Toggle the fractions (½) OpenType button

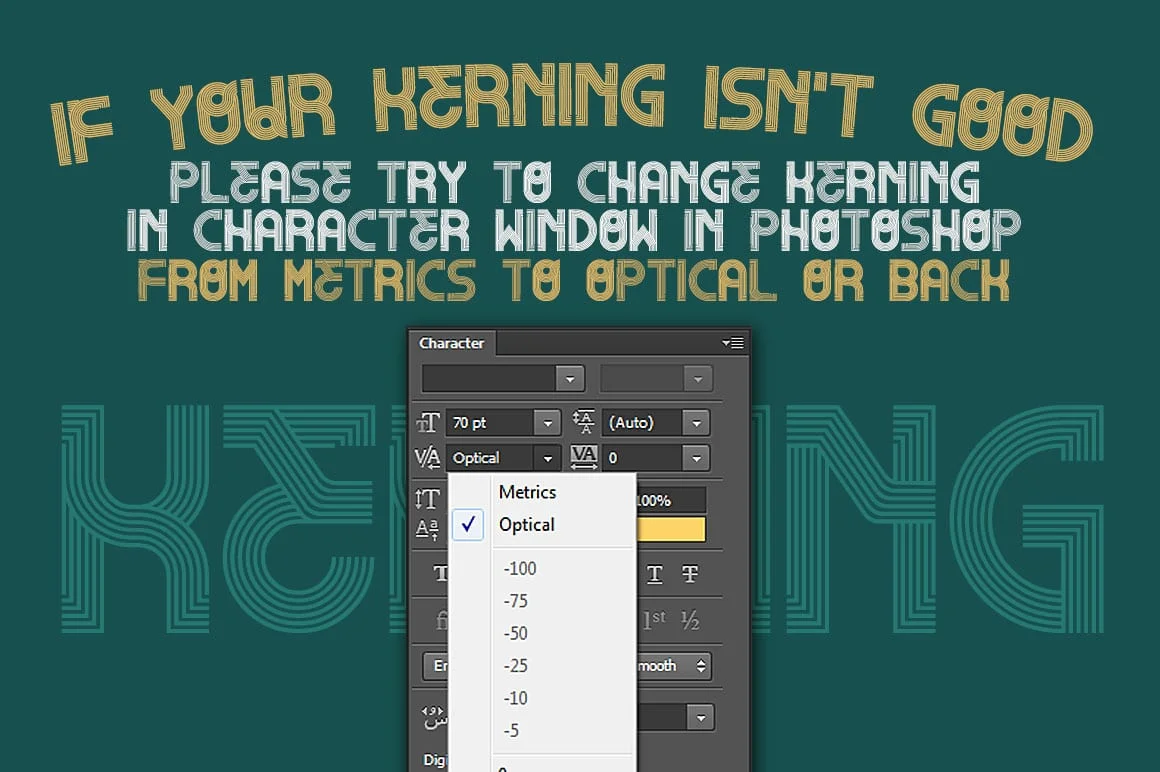pos(690,621)
